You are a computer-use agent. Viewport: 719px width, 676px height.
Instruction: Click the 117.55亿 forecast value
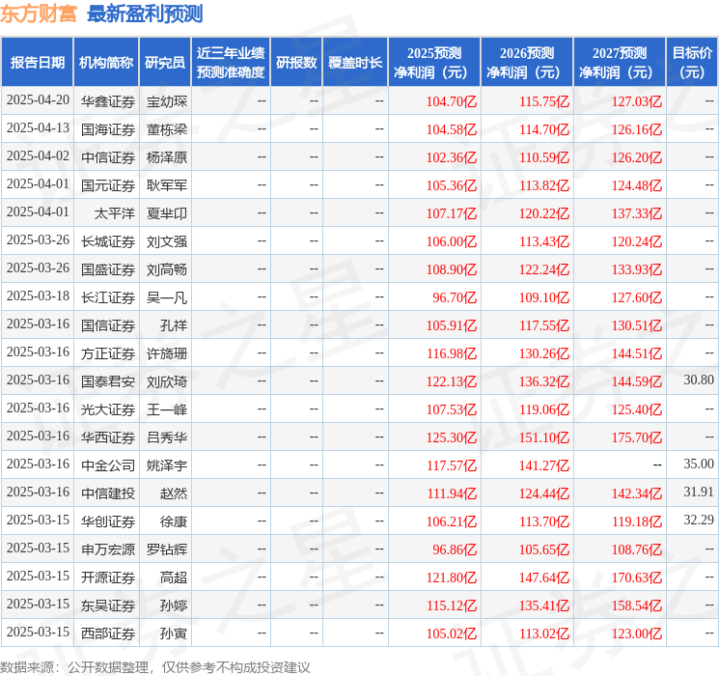tap(544, 325)
